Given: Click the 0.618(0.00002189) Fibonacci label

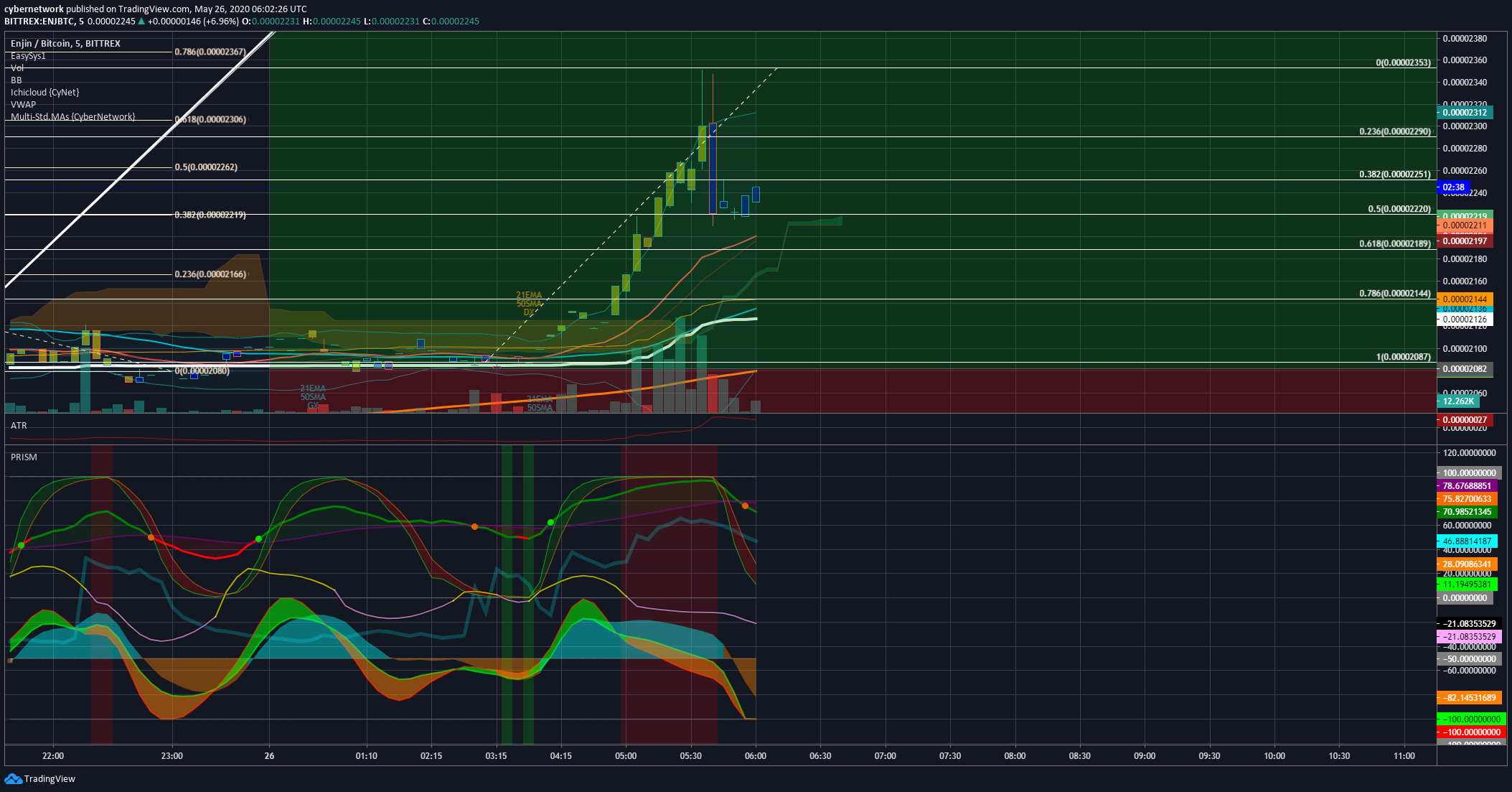Looking at the screenshot, I should 1395,244.
